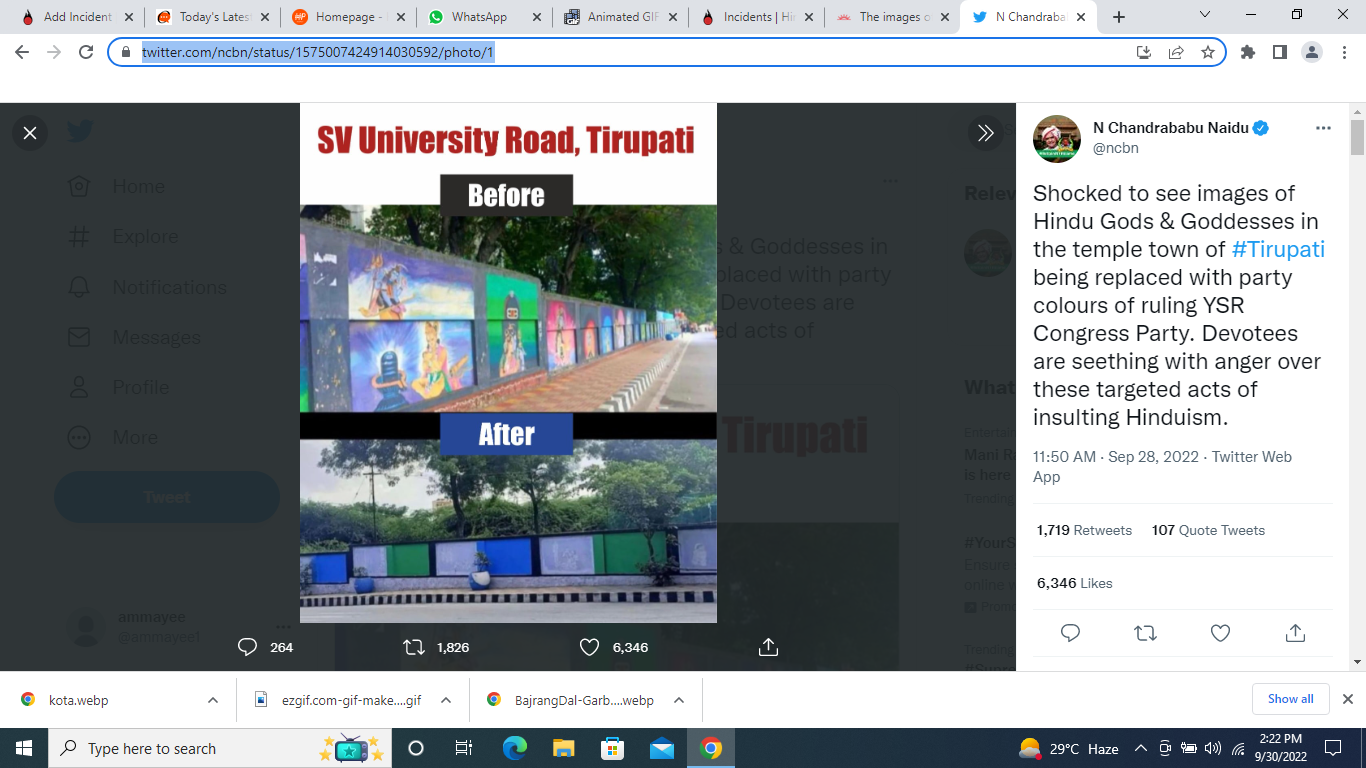1366x768 pixels.
Task: Open Microsoft Store from the taskbar
Action: [612, 748]
